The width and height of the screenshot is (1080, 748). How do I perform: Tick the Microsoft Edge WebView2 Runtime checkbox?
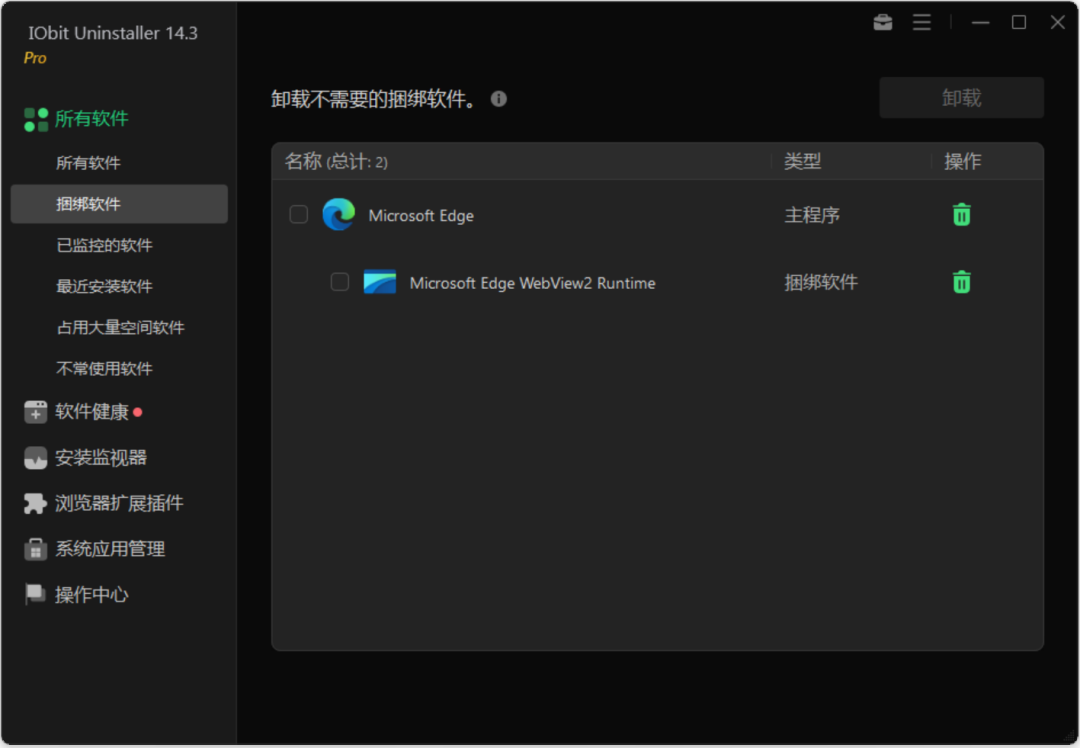(x=340, y=282)
